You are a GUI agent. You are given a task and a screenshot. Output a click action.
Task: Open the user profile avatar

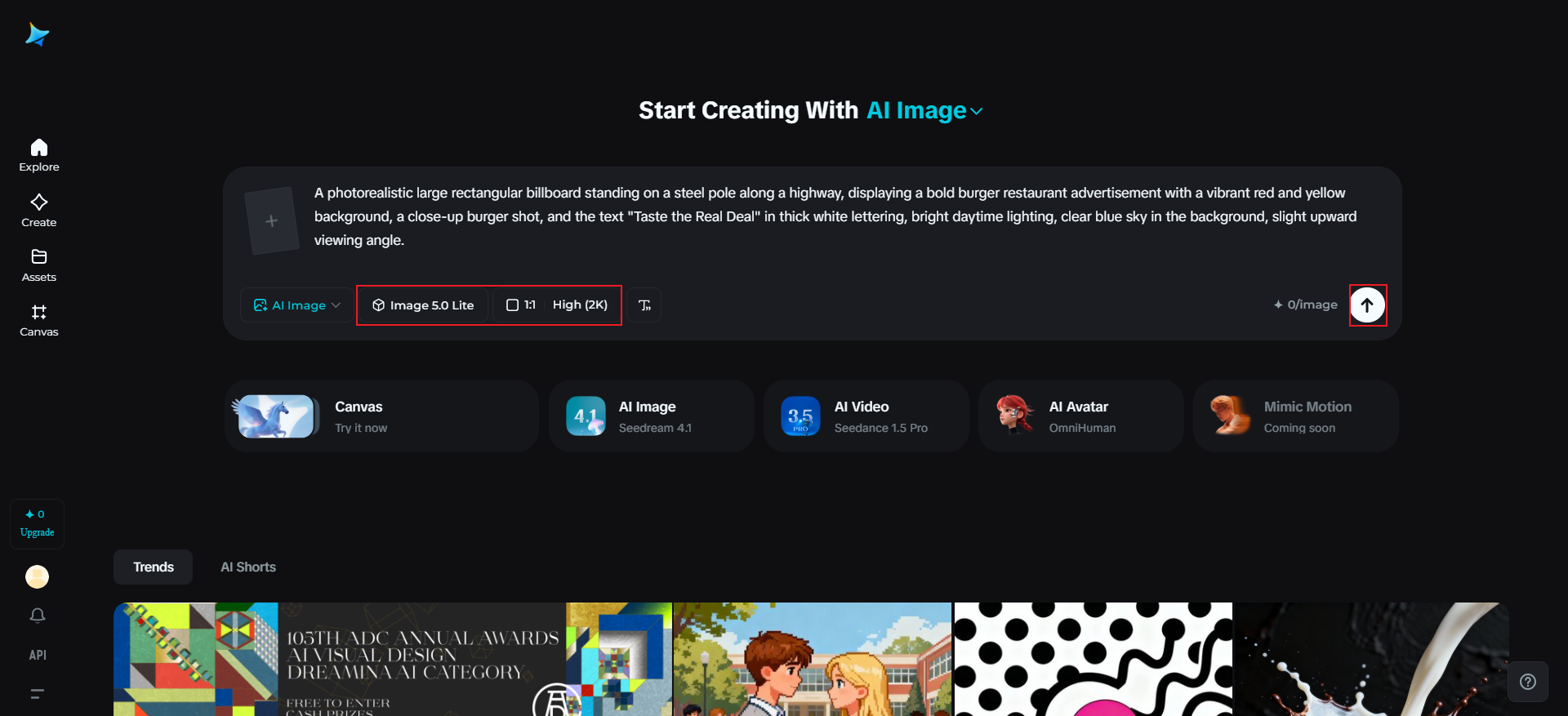coord(38,576)
